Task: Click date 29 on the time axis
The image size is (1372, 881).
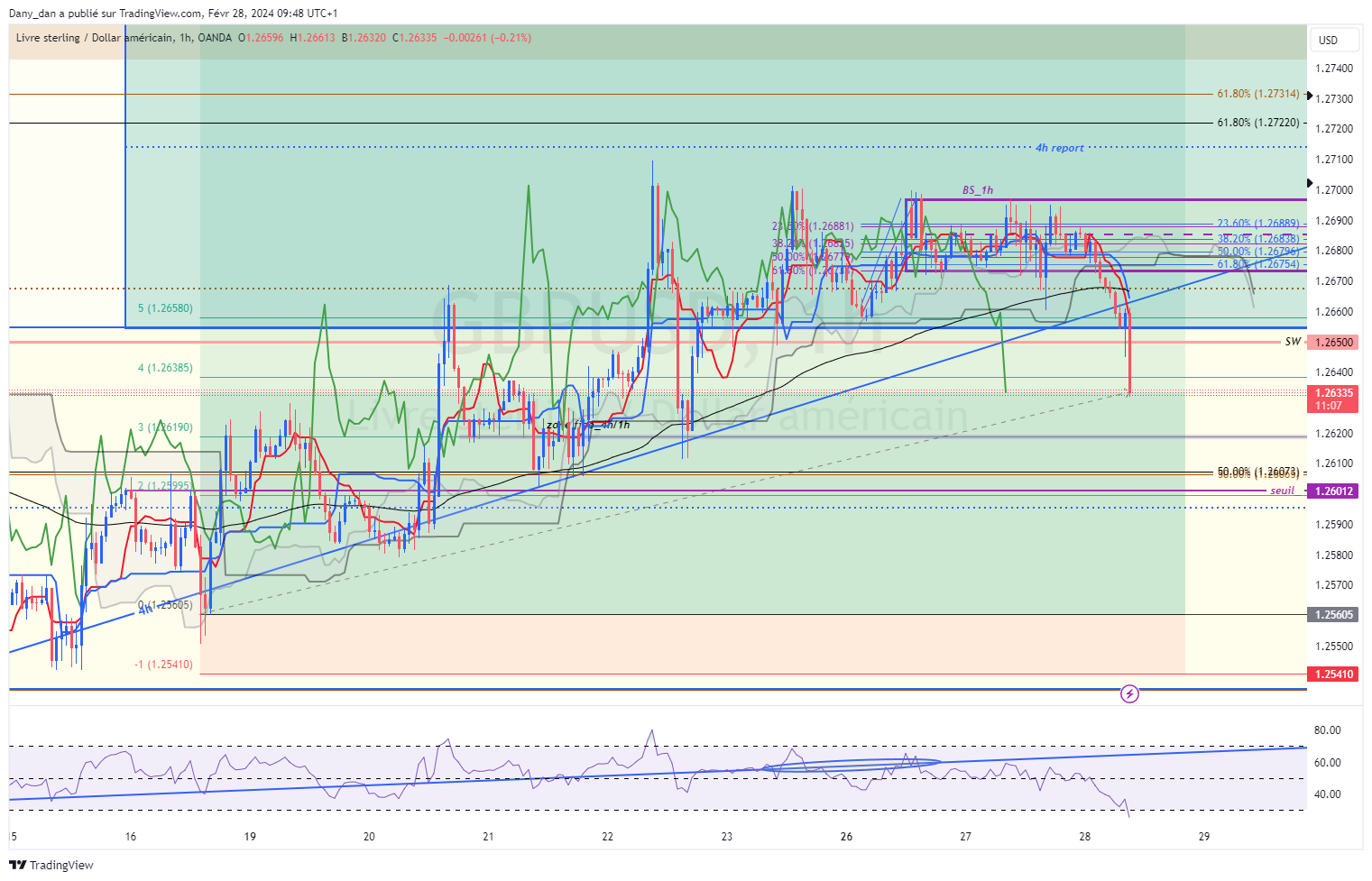Action: (1204, 837)
